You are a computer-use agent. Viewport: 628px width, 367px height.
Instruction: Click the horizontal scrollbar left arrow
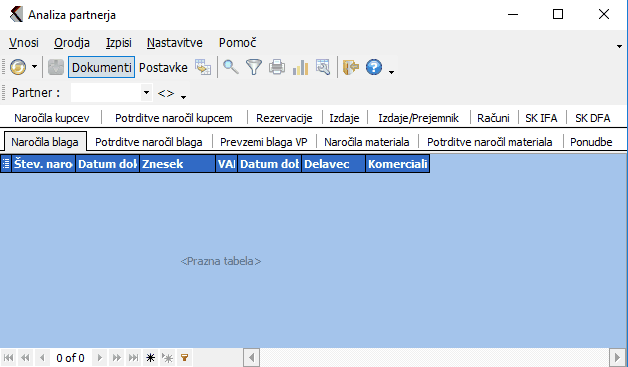click(x=252, y=357)
